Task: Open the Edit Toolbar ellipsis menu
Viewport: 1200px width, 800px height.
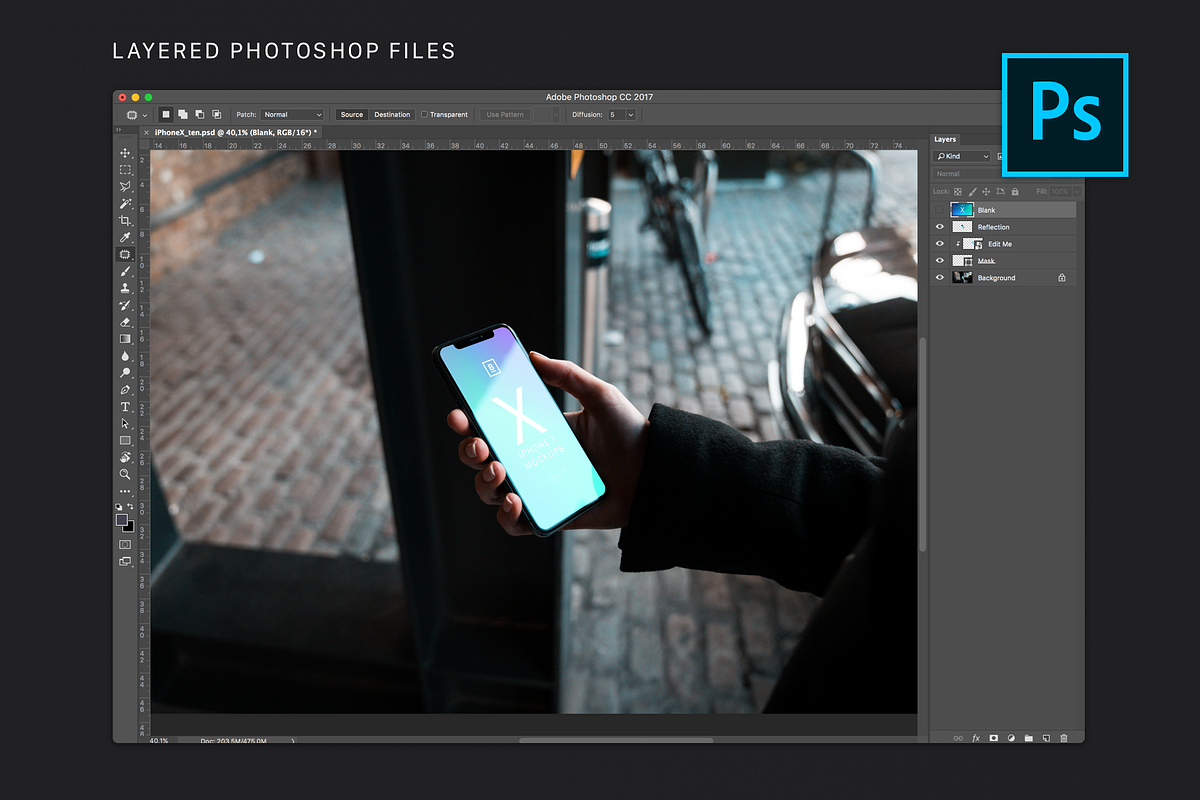Action: pyautogui.click(x=125, y=492)
